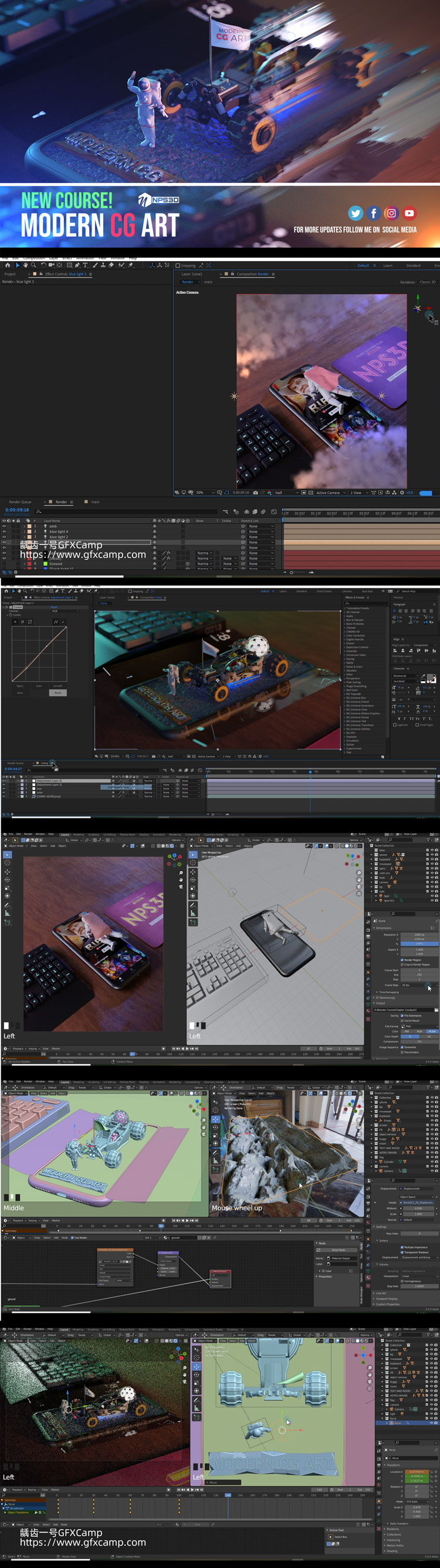The width and height of the screenshot is (440, 1568).
Task: Toggle Placeholders checkbox under Image Sequence
Action: (x=402, y=1052)
